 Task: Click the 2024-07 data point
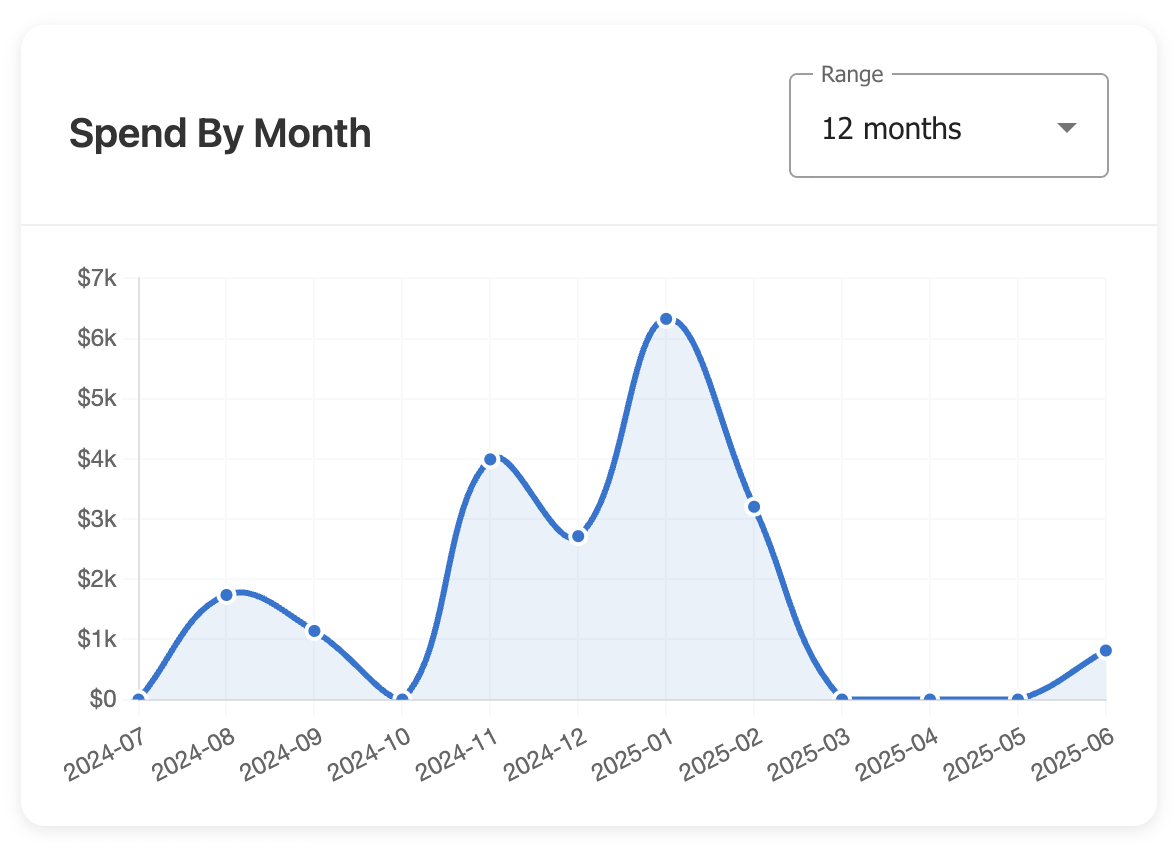(x=138, y=699)
